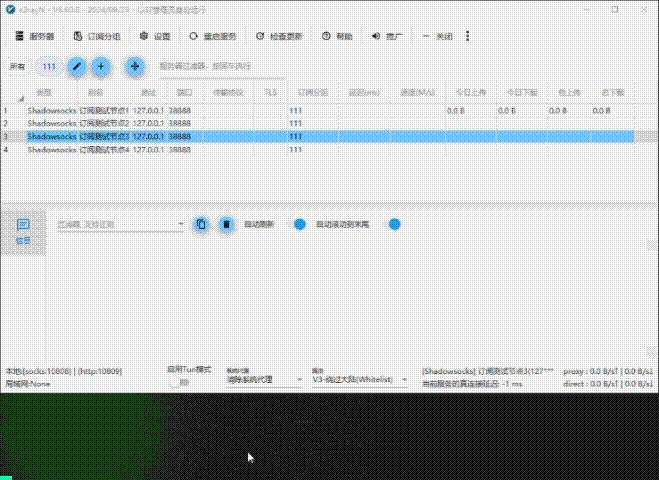Open the Settings (设置) menu

point(155,37)
